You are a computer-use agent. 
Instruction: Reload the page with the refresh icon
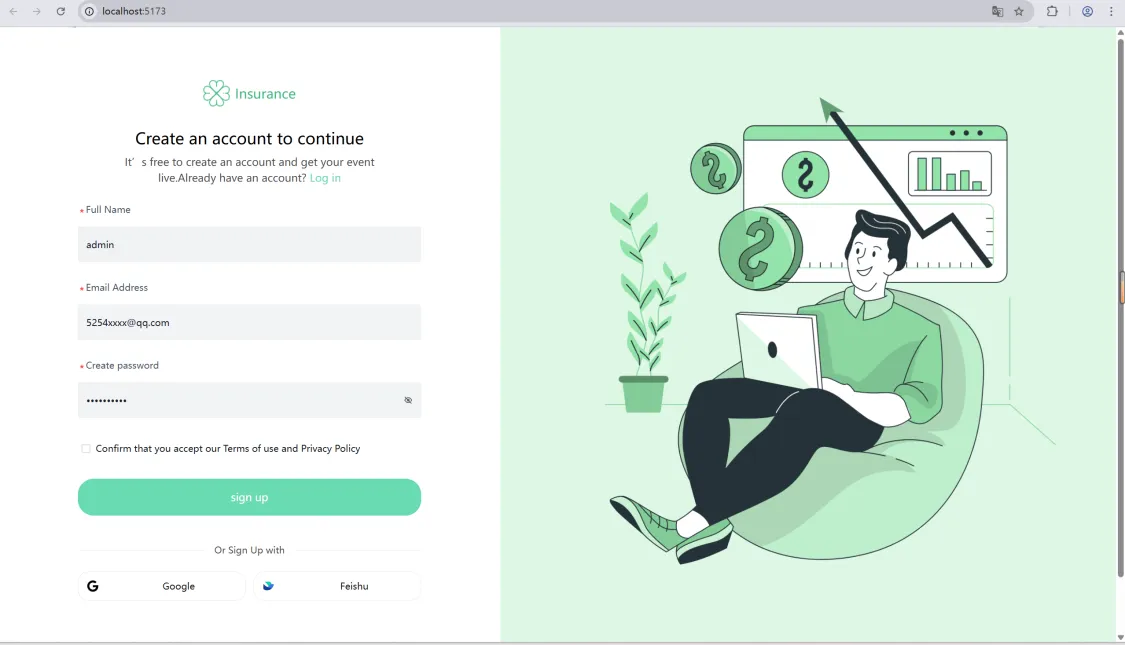click(61, 11)
